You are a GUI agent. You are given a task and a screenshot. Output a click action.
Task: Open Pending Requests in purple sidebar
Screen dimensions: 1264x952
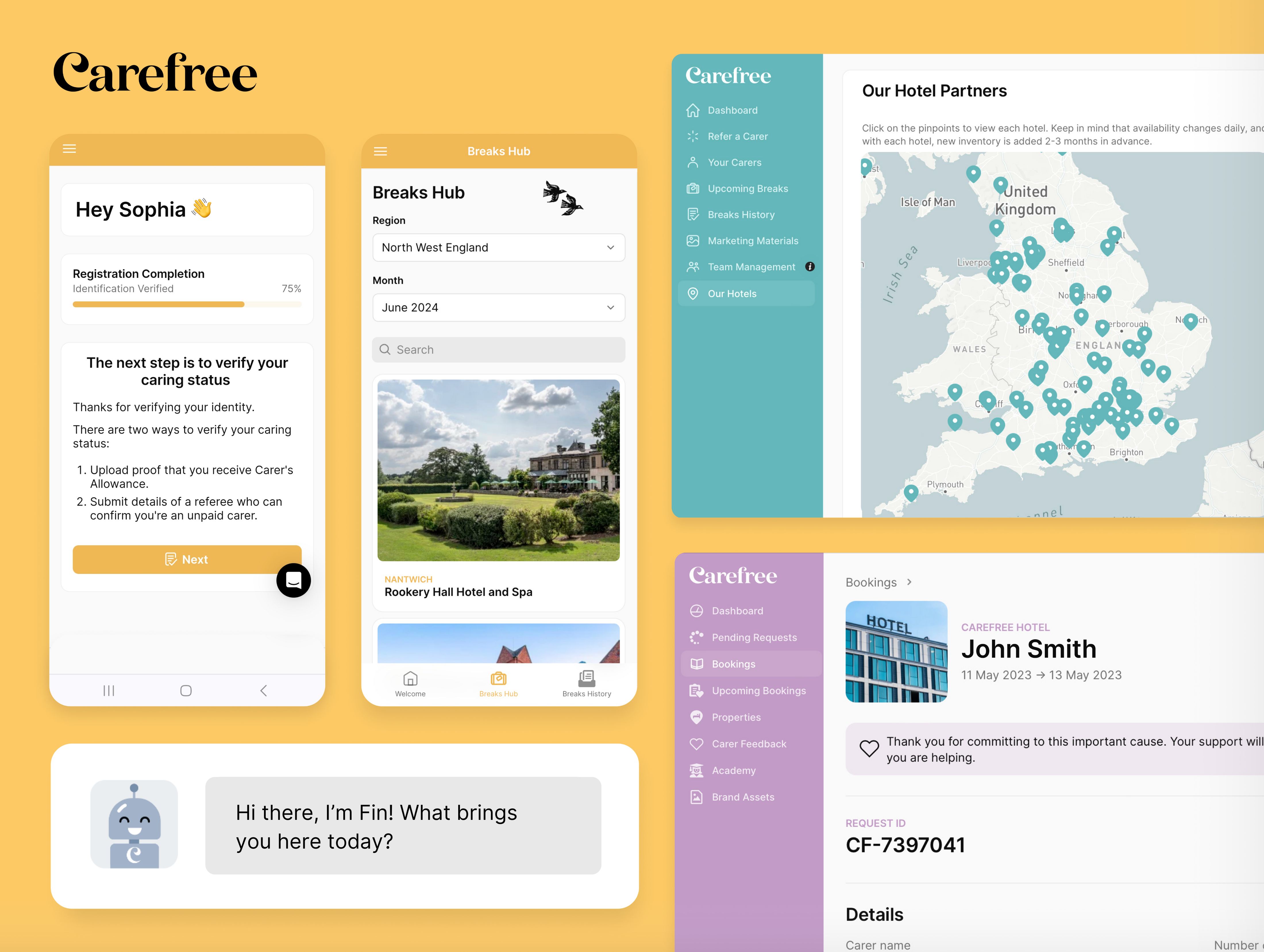point(751,637)
